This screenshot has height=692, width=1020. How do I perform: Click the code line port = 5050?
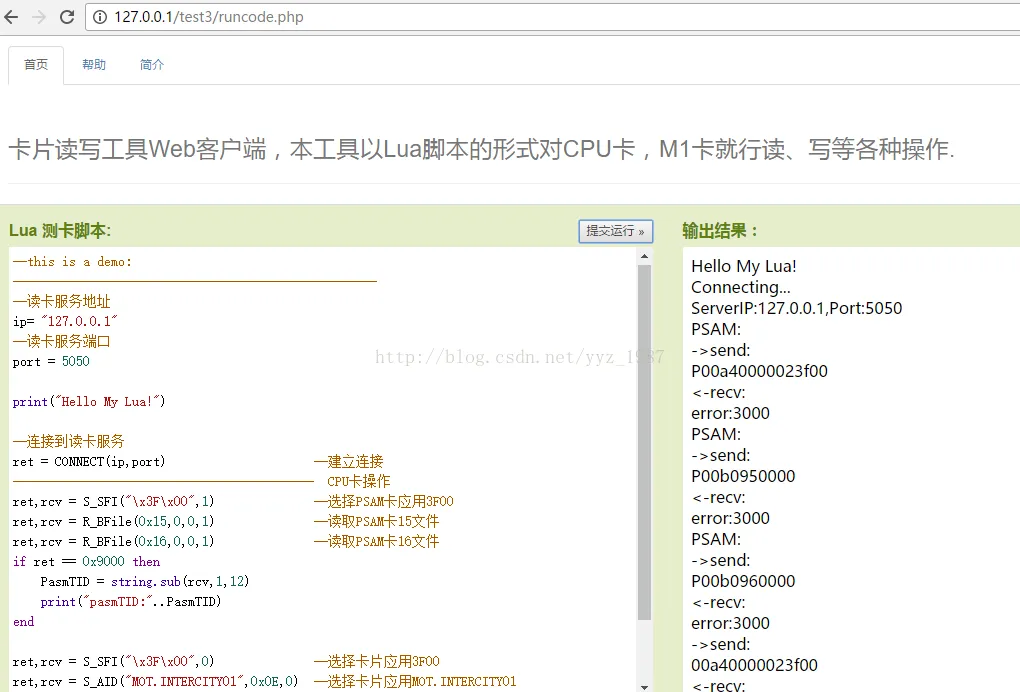[x=51, y=362]
